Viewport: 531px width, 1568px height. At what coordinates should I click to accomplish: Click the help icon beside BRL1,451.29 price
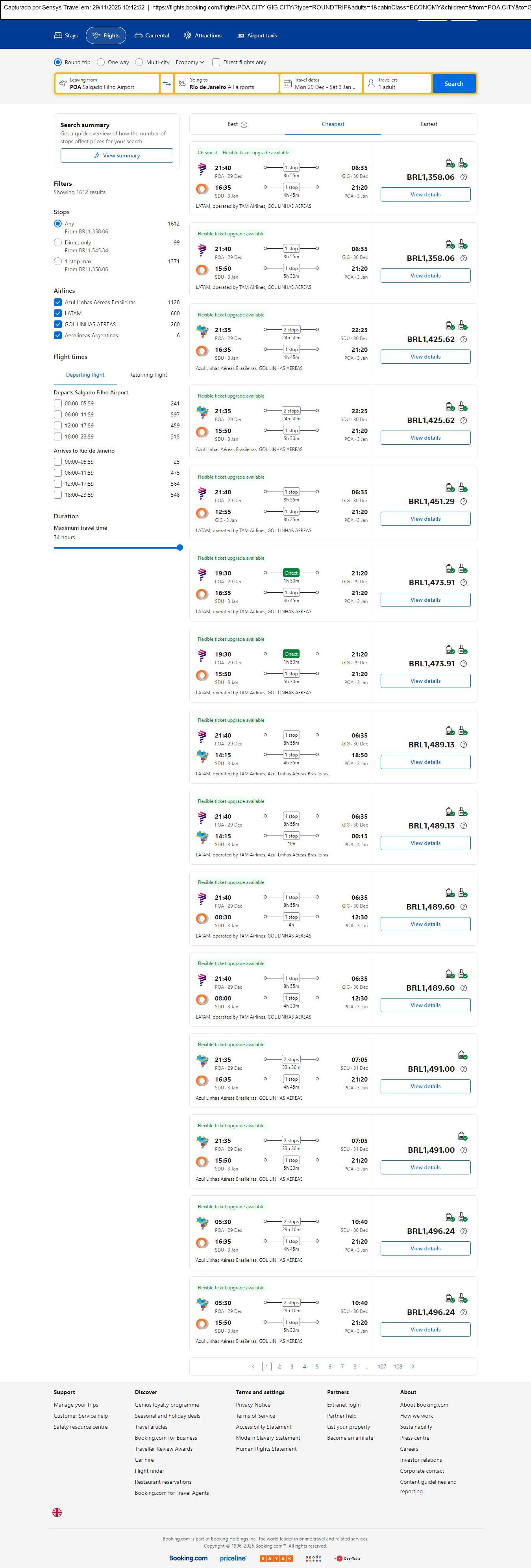[463, 501]
